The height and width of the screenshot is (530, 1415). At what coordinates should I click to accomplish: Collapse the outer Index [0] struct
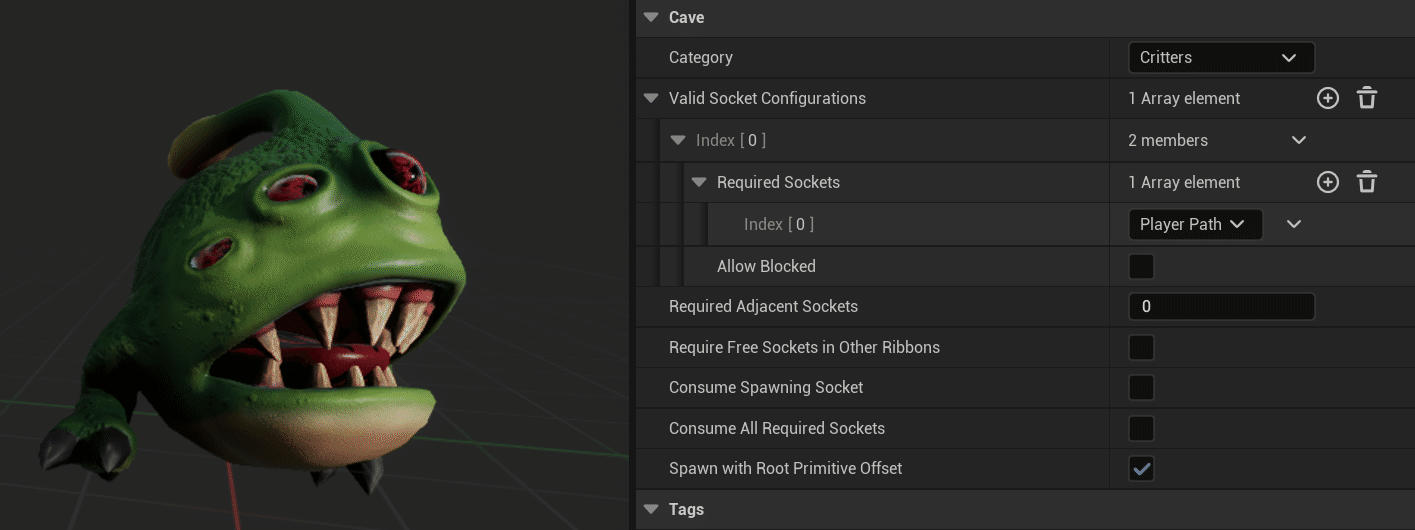679,140
